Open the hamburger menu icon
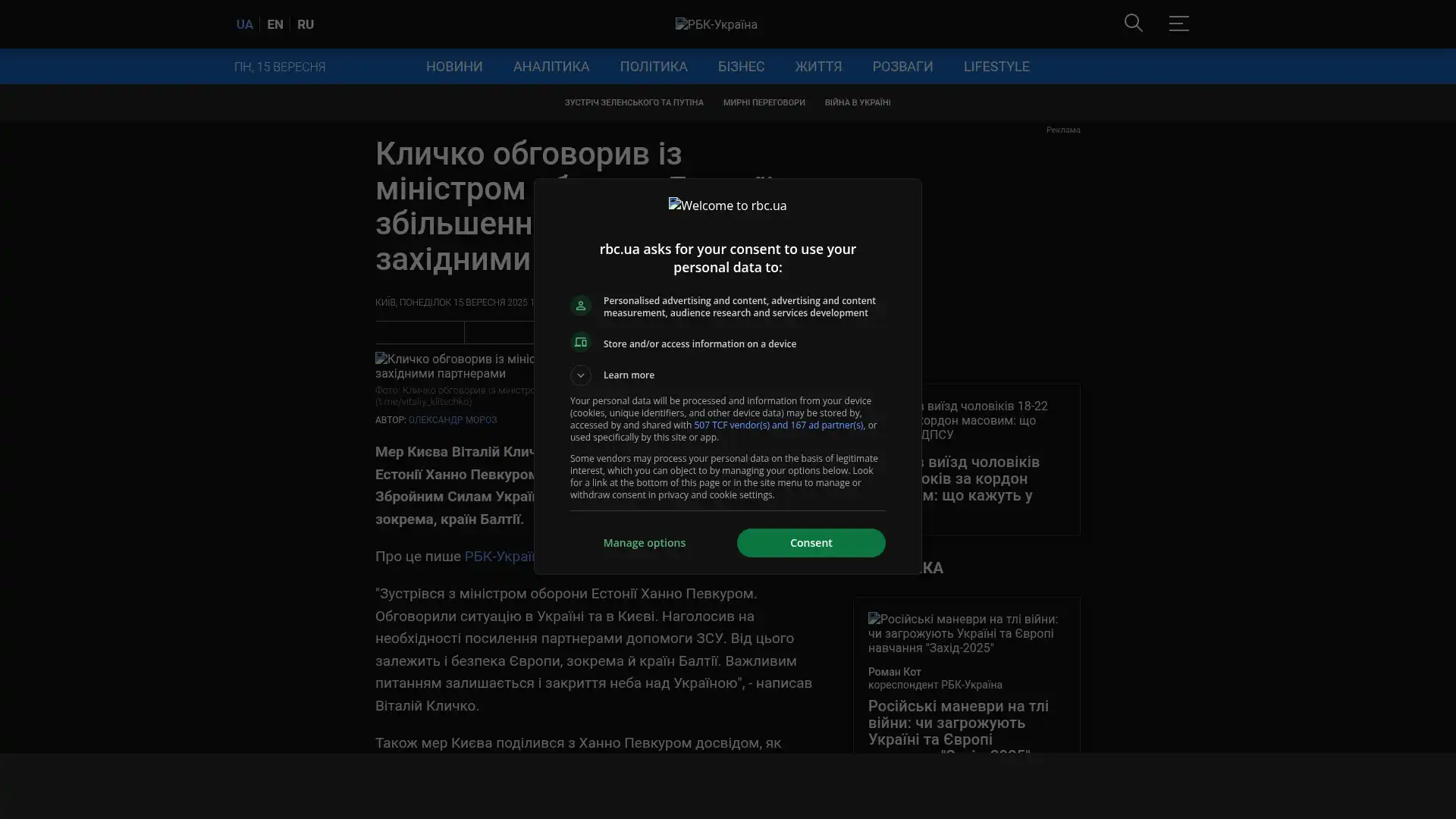Screen dimensions: 1456x819 (1178, 24)
